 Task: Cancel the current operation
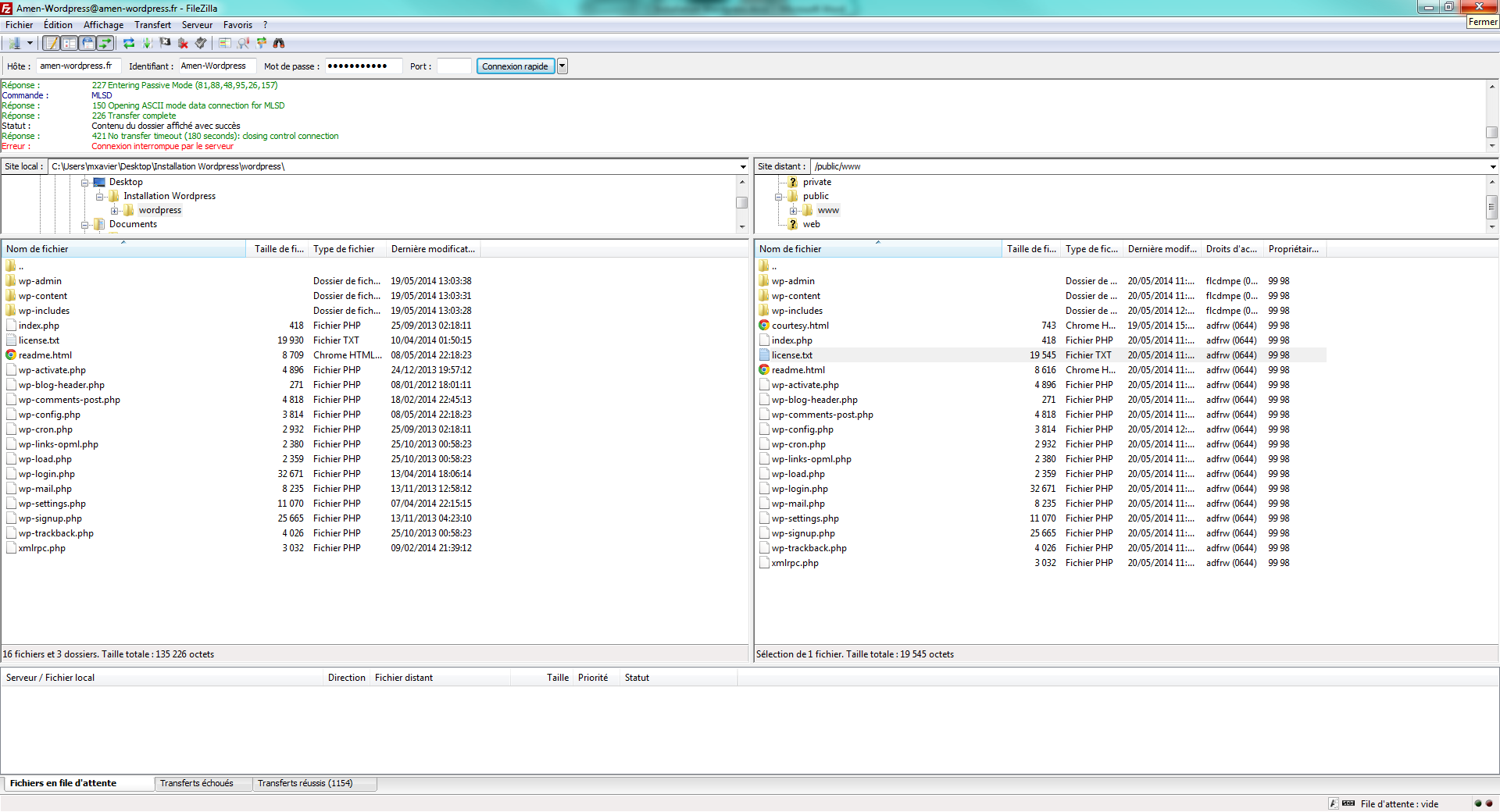[165, 43]
